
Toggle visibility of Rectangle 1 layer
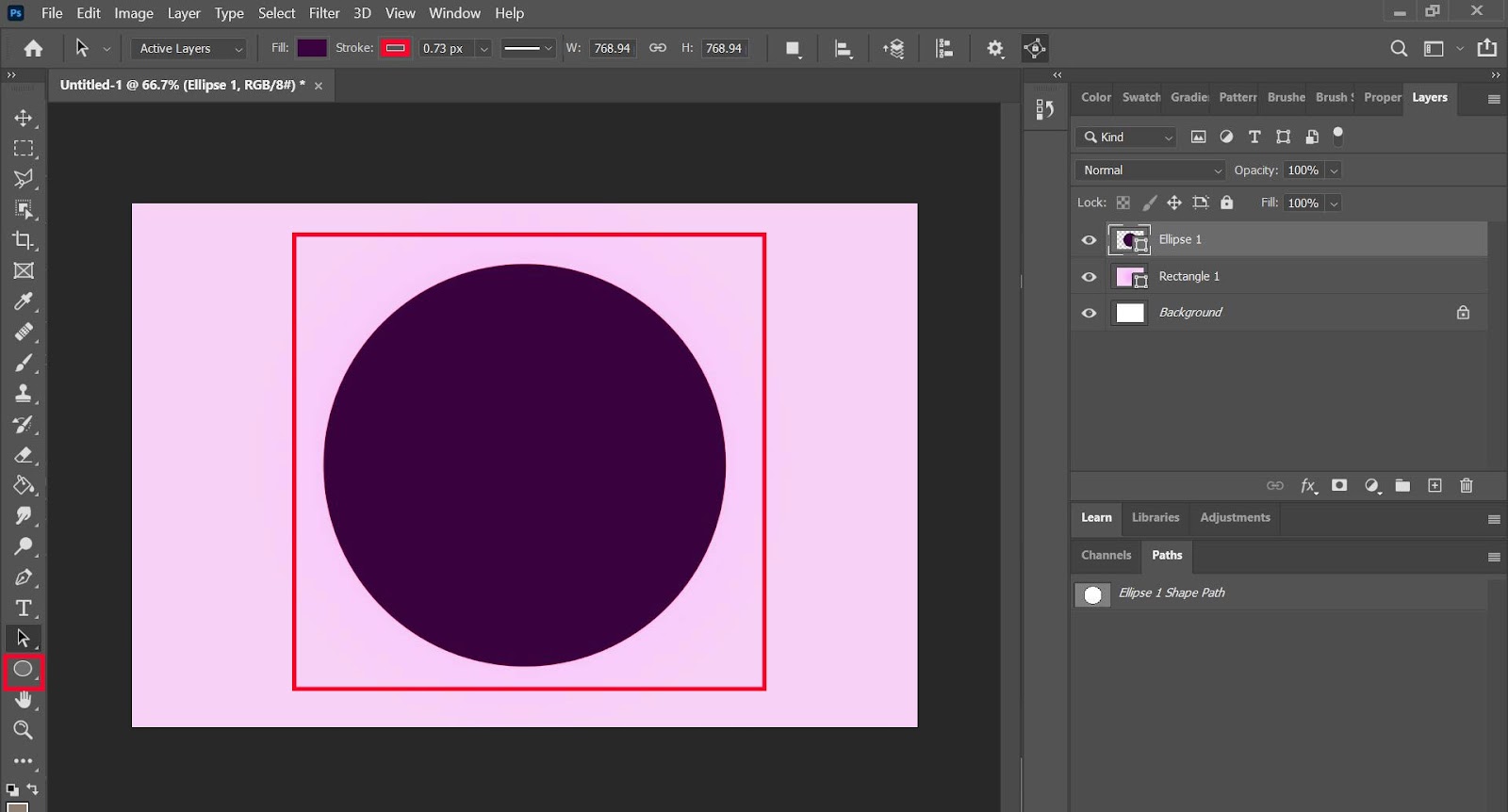point(1089,277)
